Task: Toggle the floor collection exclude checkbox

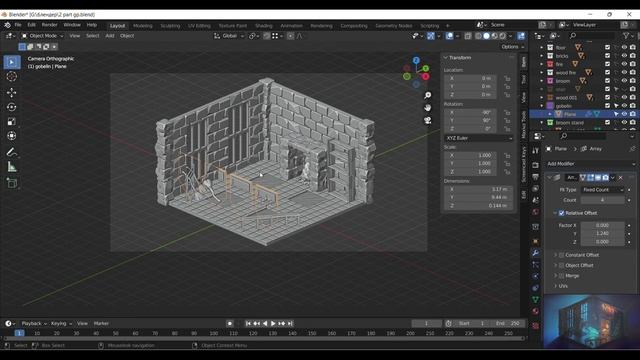Action: (x=607, y=47)
